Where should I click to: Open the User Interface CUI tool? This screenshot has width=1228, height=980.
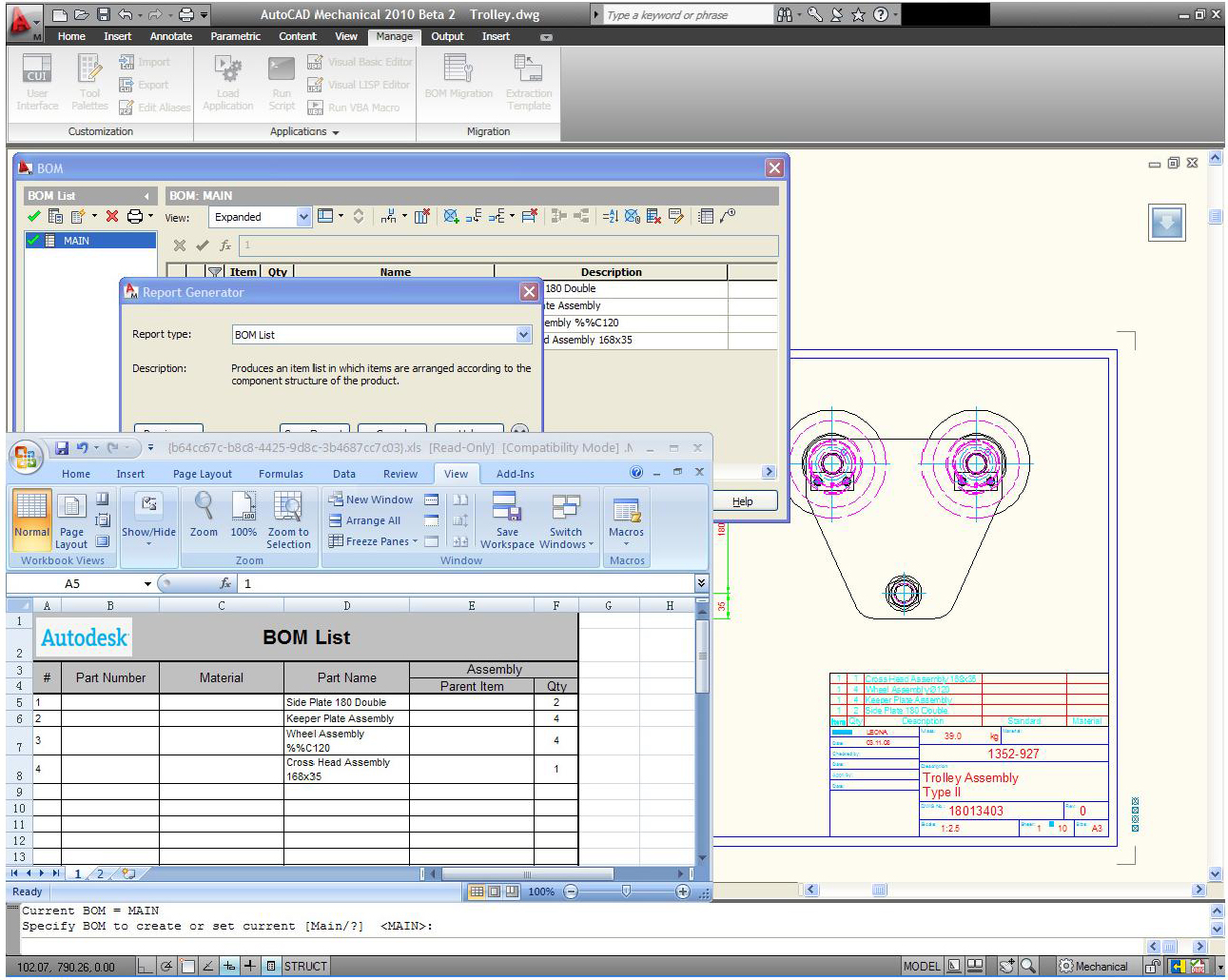pos(37,82)
